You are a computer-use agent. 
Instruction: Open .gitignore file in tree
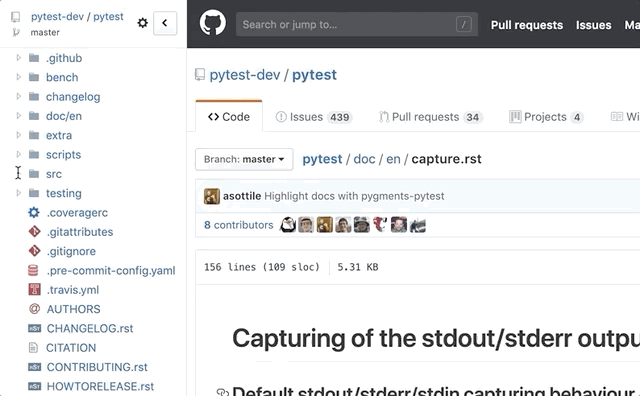point(71,251)
